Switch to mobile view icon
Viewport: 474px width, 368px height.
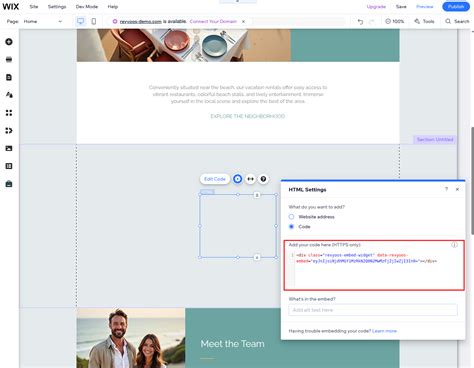pyautogui.click(x=94, y=21)
